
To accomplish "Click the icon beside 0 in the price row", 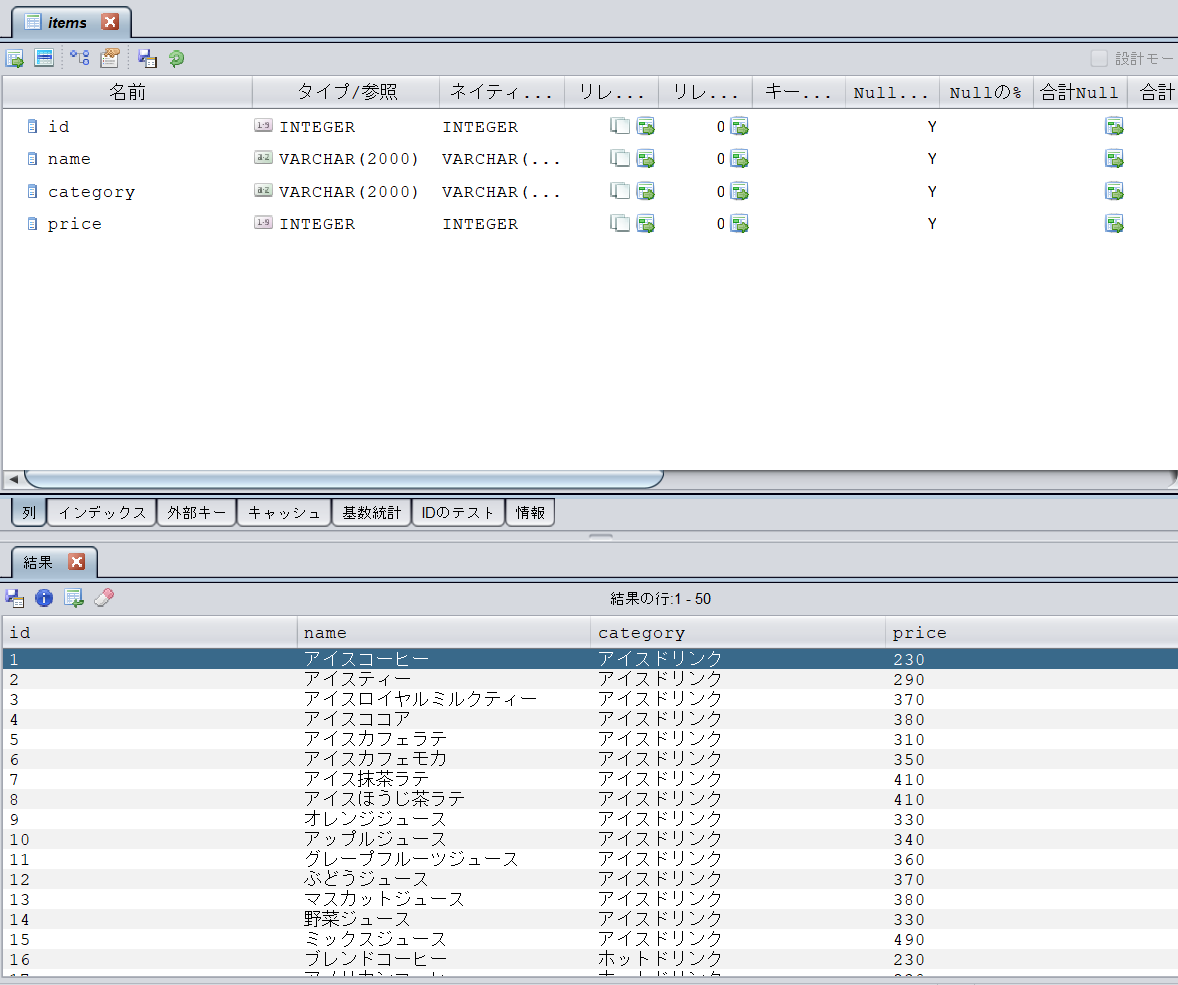I will 739,224.
